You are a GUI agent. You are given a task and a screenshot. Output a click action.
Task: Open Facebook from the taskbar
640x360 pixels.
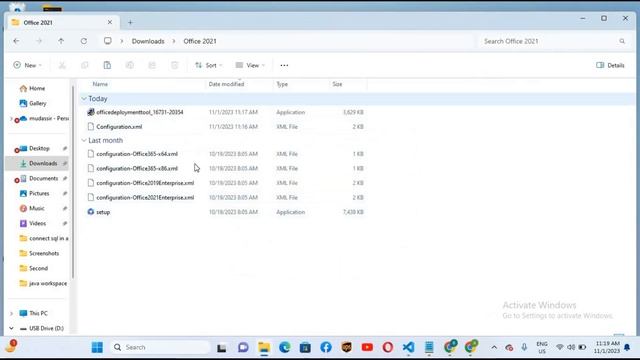[x=326, y=347]
